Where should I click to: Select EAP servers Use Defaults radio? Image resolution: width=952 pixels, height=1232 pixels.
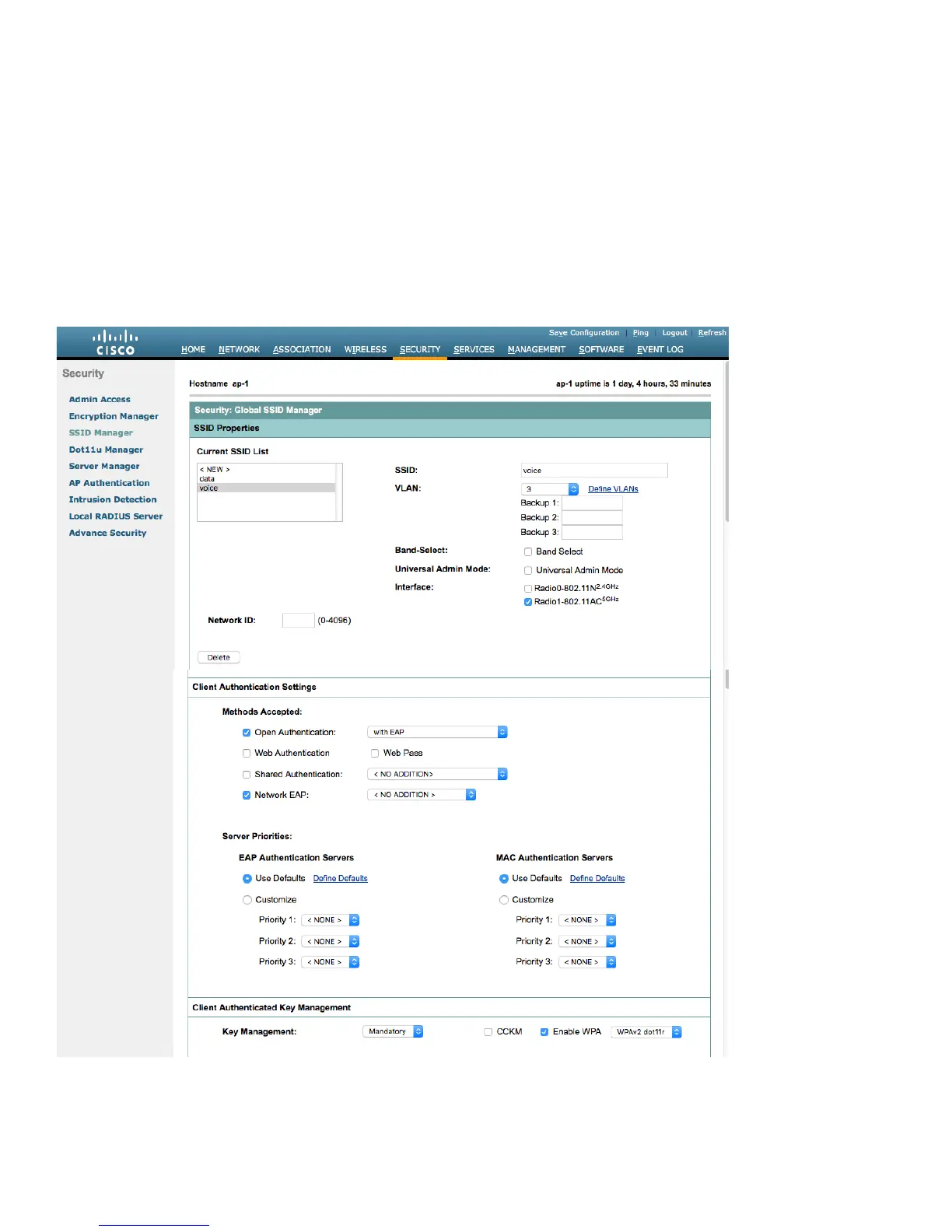[x=247, y=879]
